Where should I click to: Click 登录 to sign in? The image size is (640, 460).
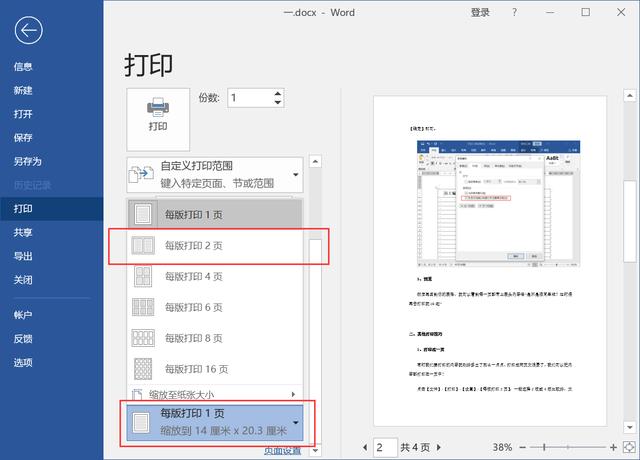pos(481,13)
